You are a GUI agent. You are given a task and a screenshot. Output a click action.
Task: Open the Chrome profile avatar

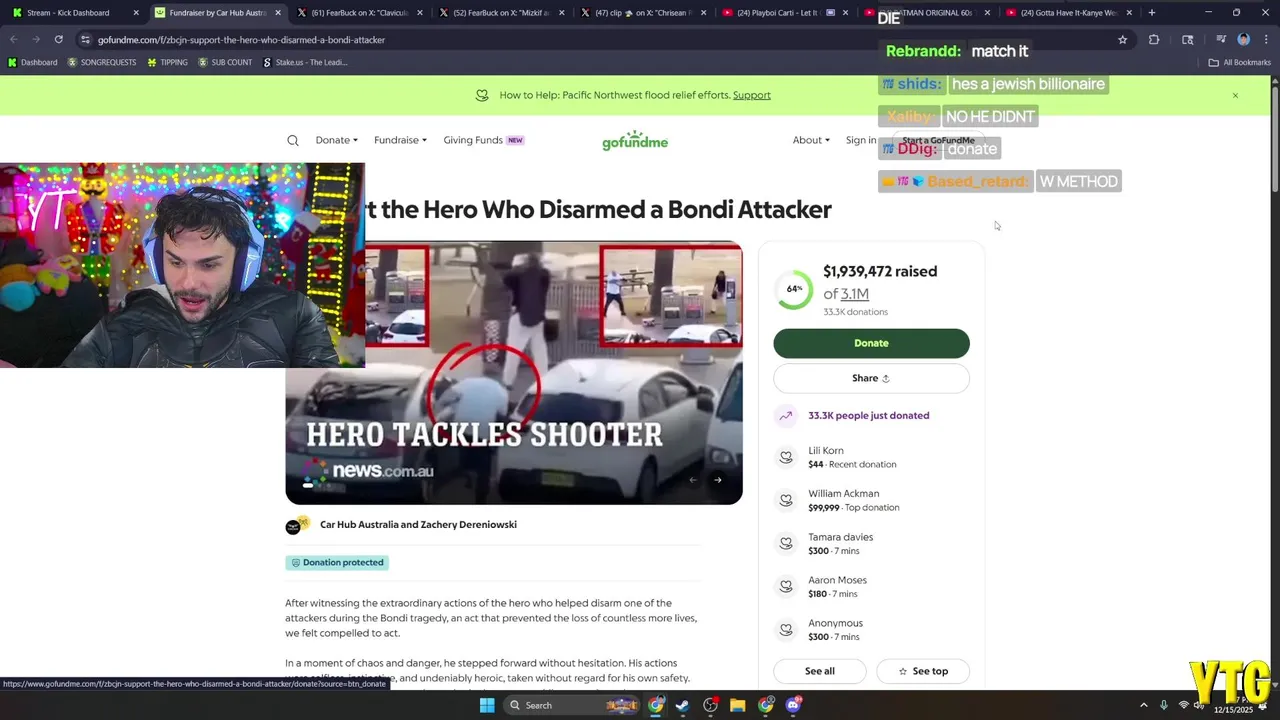tap(1243, 39)
